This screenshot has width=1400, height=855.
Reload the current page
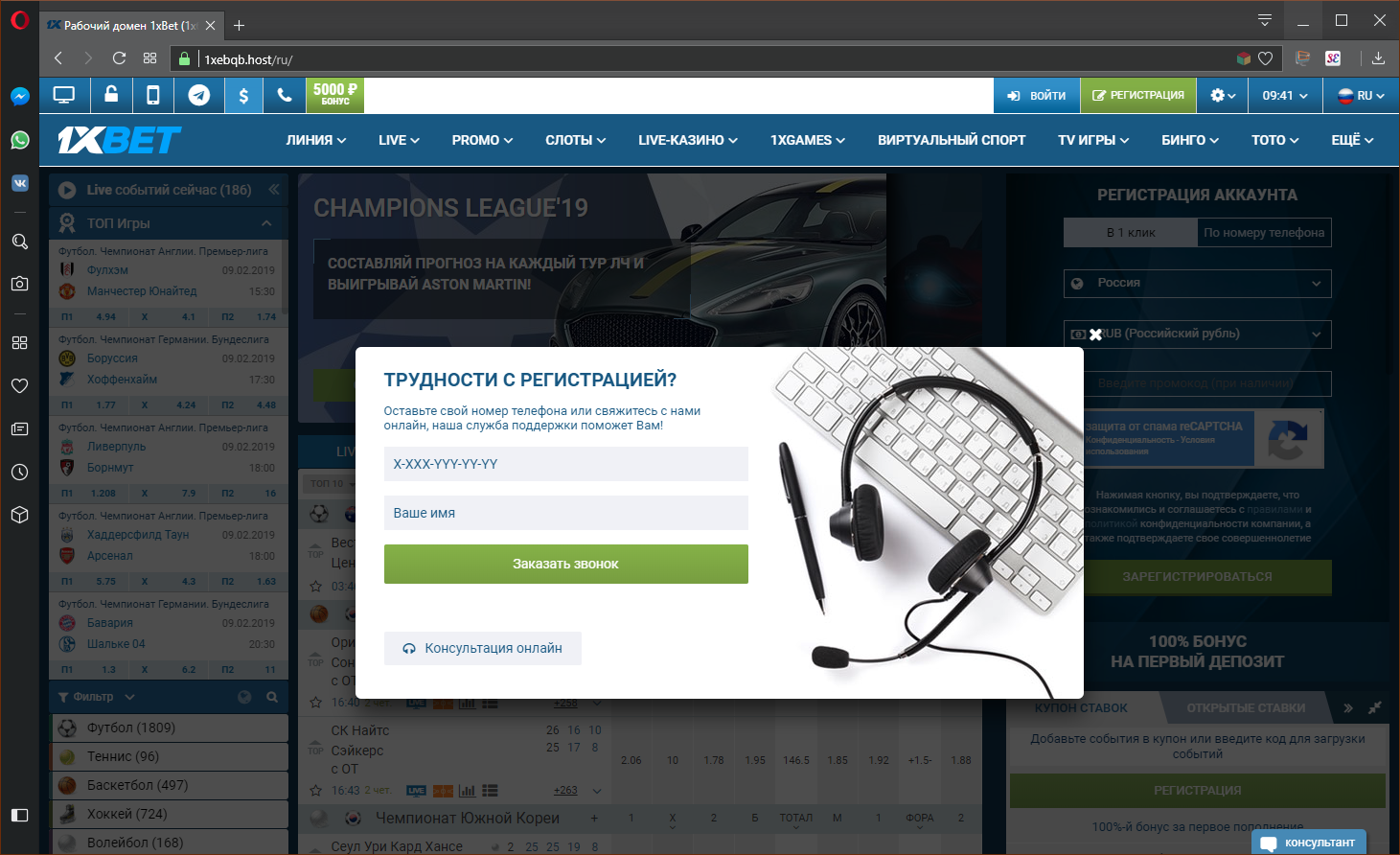pyautogui.click(x=119, y=58)
